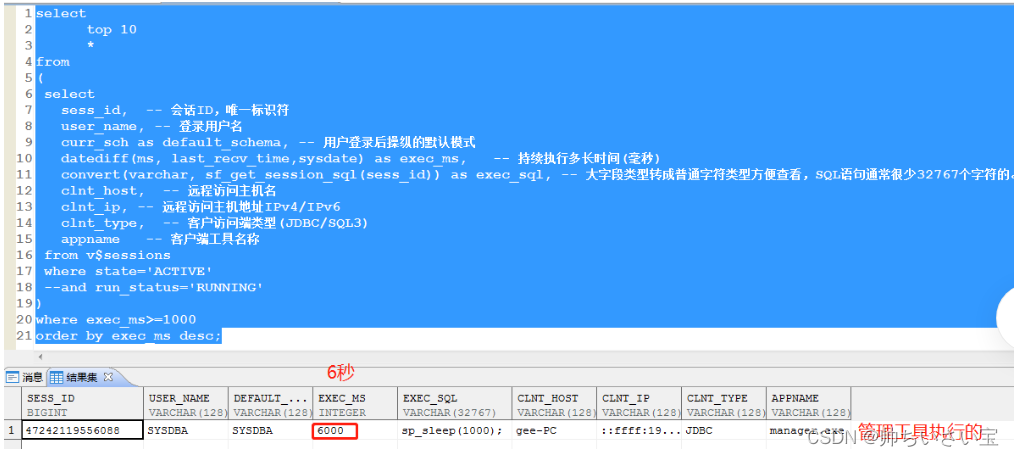Click the where state='ACTIVE' code line

pyautogui.click(x=128, y=271)
